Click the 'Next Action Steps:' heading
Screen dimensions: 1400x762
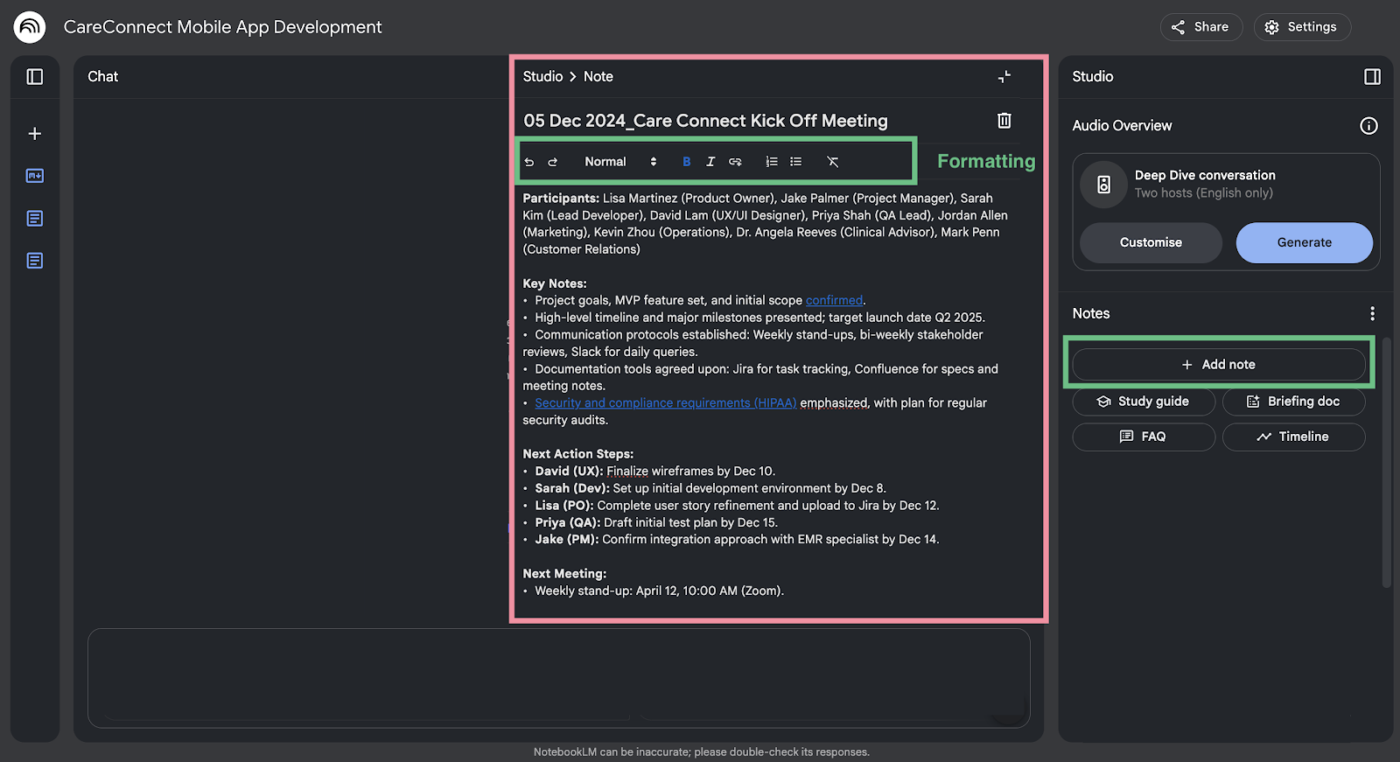click(578, 454)
